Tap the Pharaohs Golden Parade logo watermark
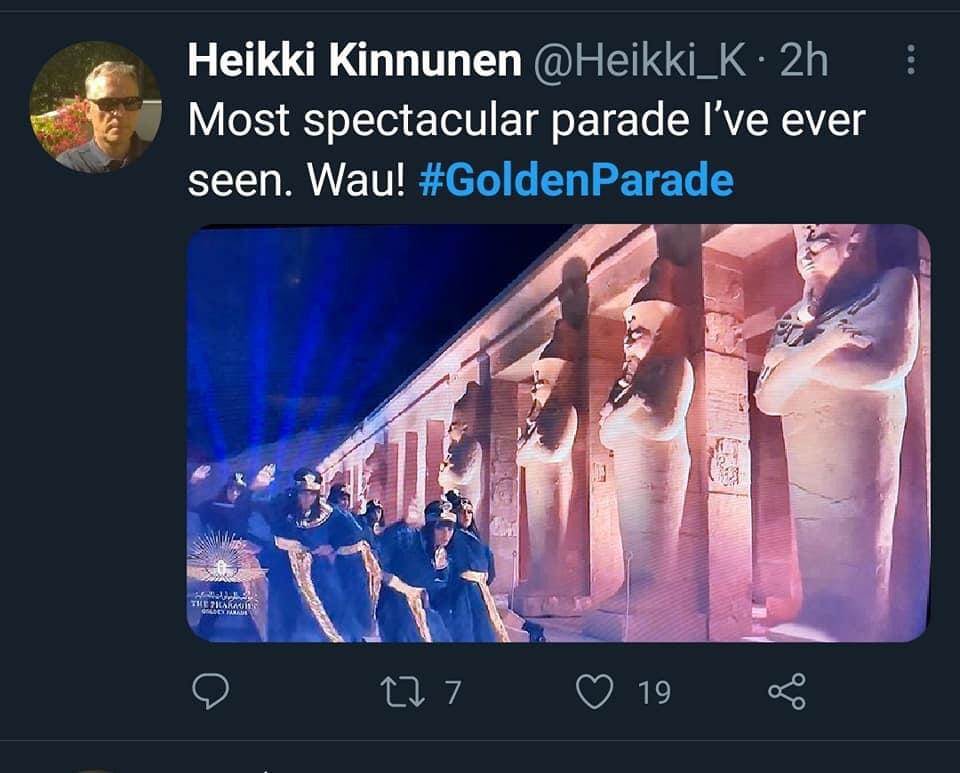 pyautogui.click(x=223, y=572)
